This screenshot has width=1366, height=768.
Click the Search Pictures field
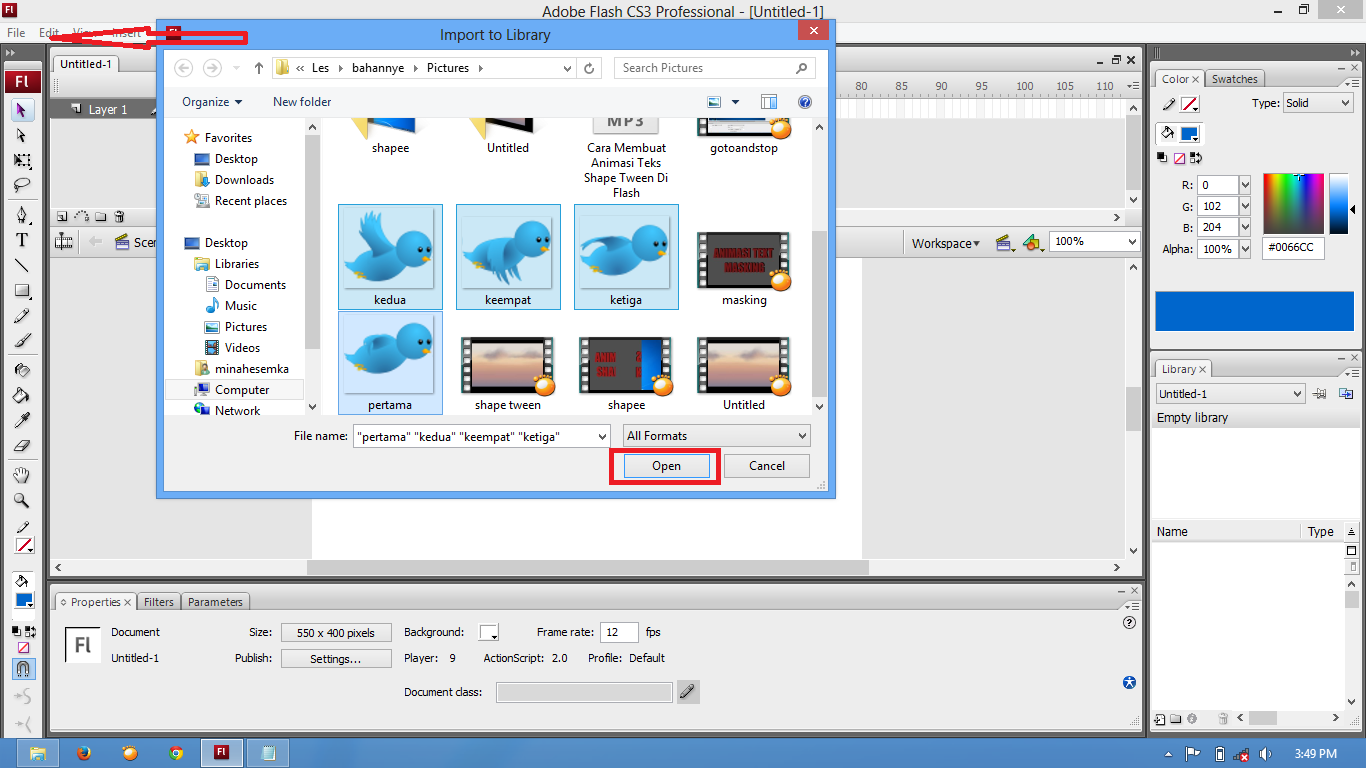coord(715,68)
